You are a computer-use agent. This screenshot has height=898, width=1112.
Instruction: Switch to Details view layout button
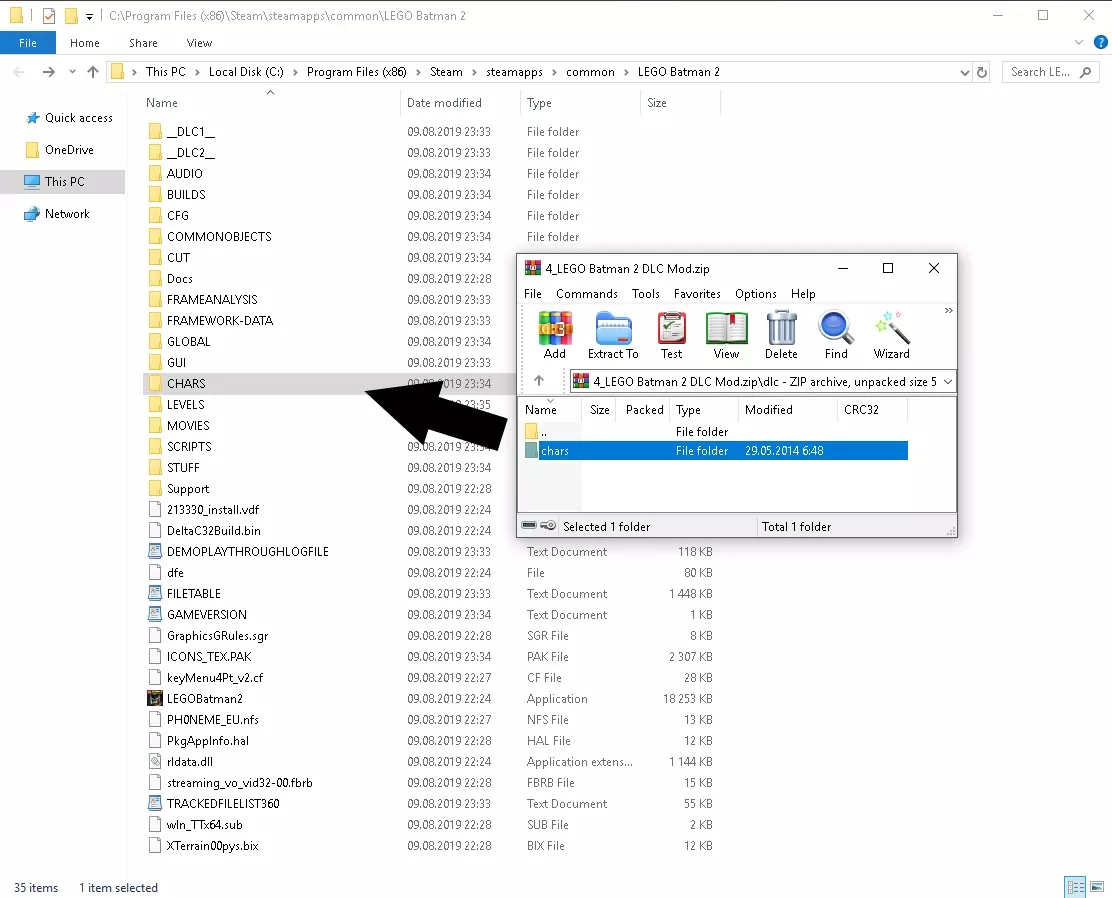click(x=1076, y=887)
